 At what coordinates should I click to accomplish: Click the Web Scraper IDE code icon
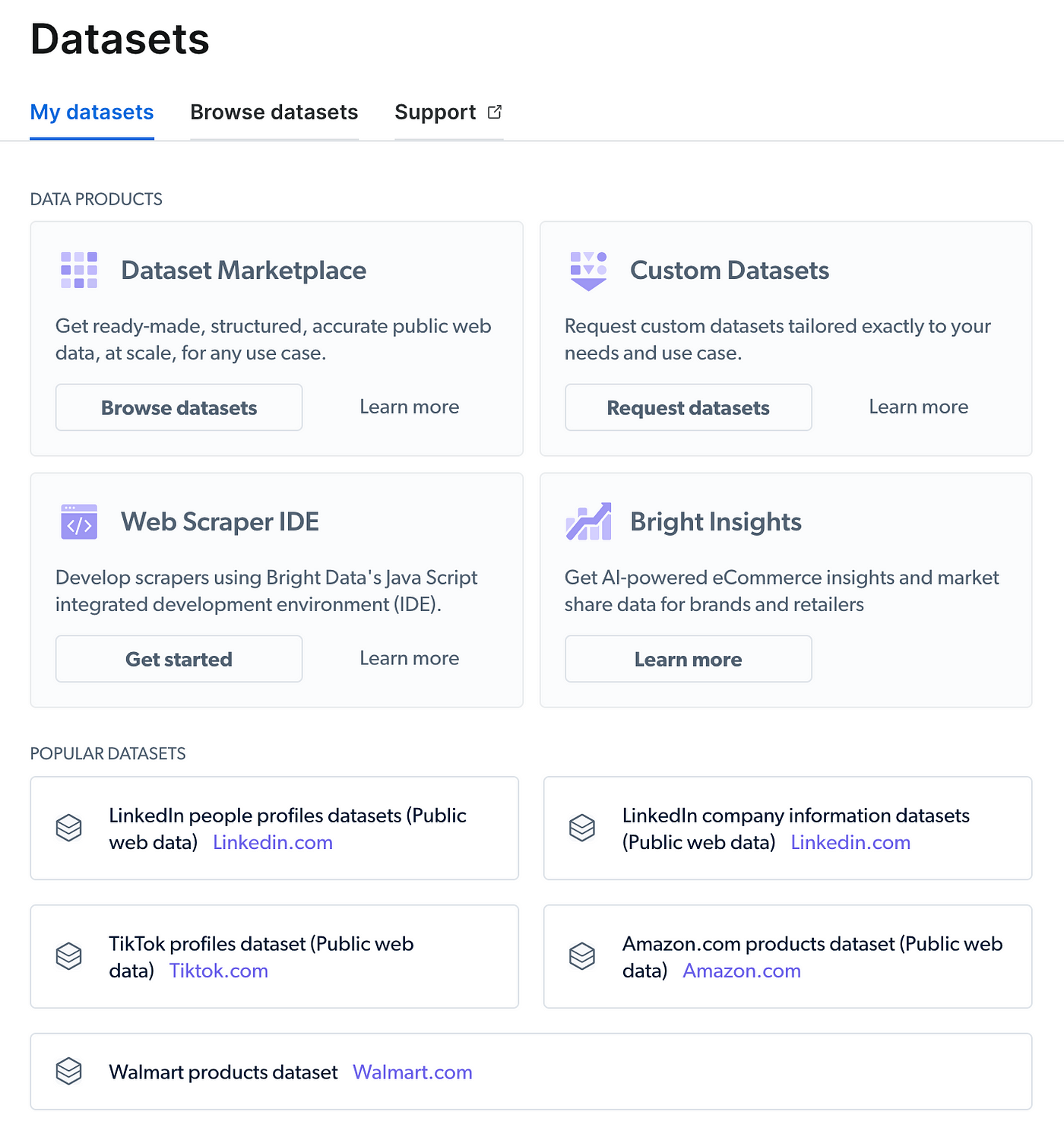coord(79,521)
